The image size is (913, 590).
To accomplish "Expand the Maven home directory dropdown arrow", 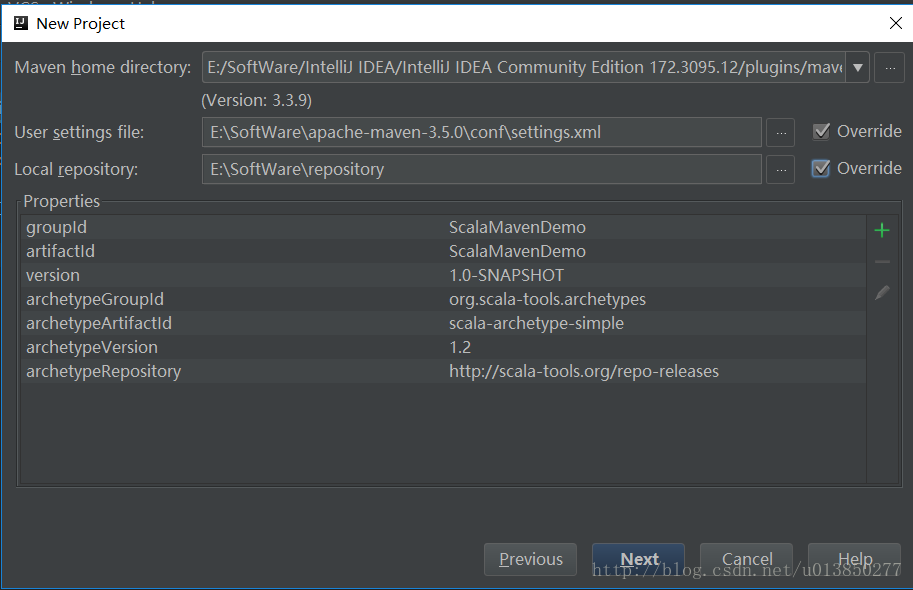I will [858, 68].
